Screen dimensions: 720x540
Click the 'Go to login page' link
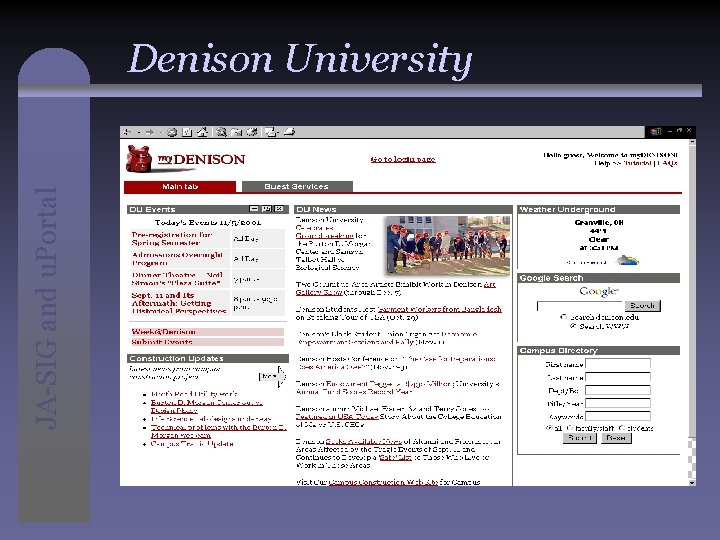click(x=403, y=159)
